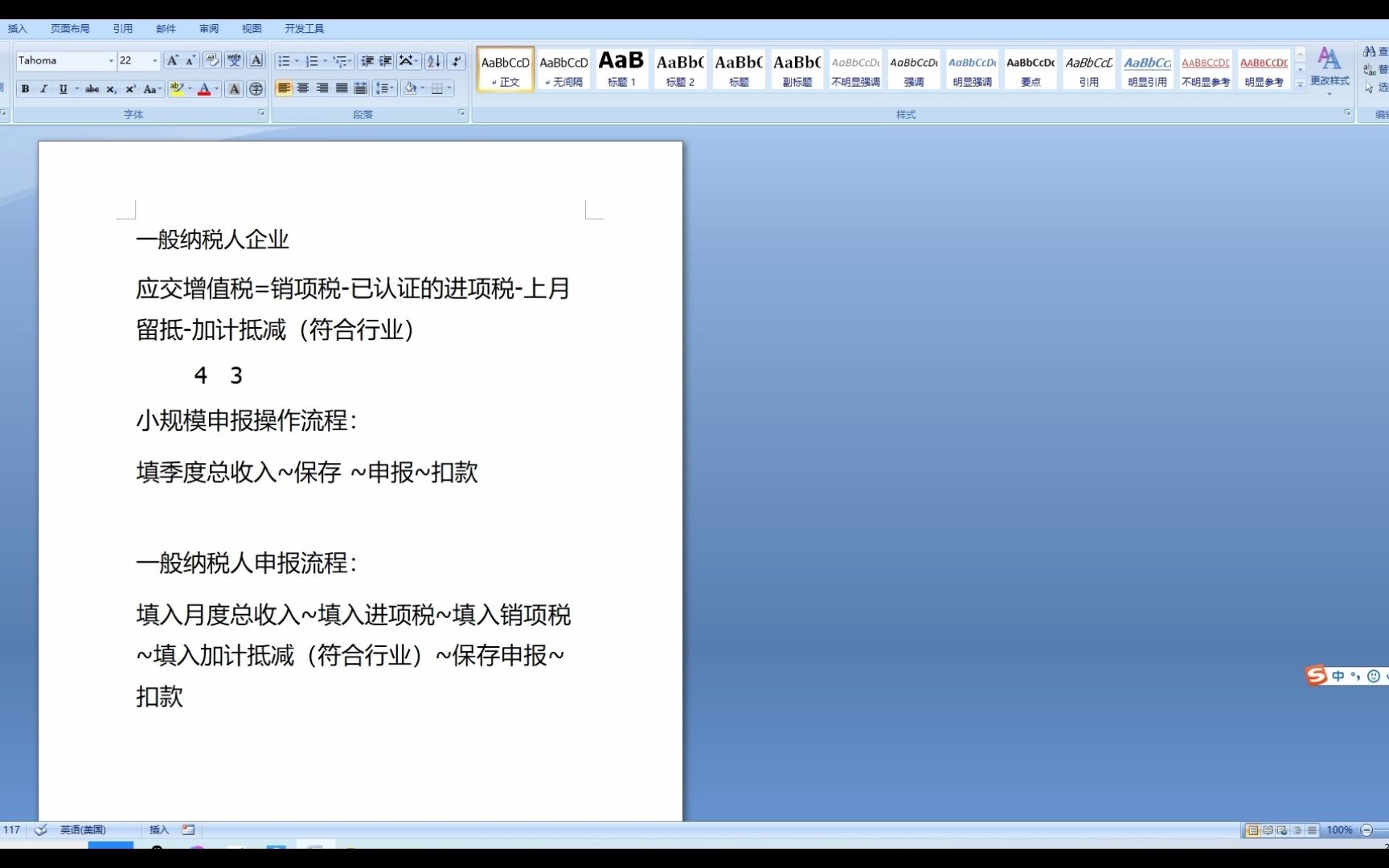This screenshot has height=868, width=1389.
Task: Switch to Outline view in status bar
Action: click(1297, 830)
